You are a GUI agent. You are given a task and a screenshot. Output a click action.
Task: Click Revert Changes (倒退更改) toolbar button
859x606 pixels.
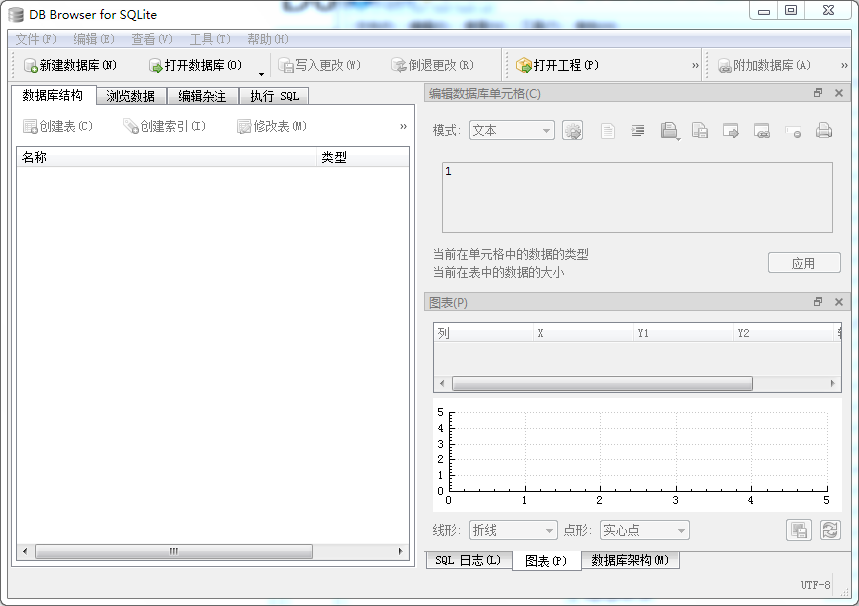(x=432, y=65)
